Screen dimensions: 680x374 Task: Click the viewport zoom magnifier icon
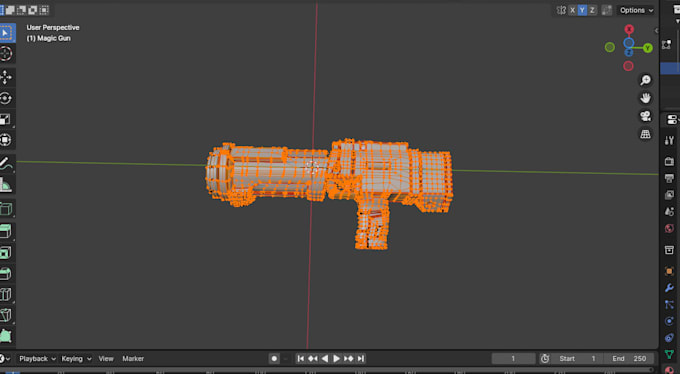[645, 80]
